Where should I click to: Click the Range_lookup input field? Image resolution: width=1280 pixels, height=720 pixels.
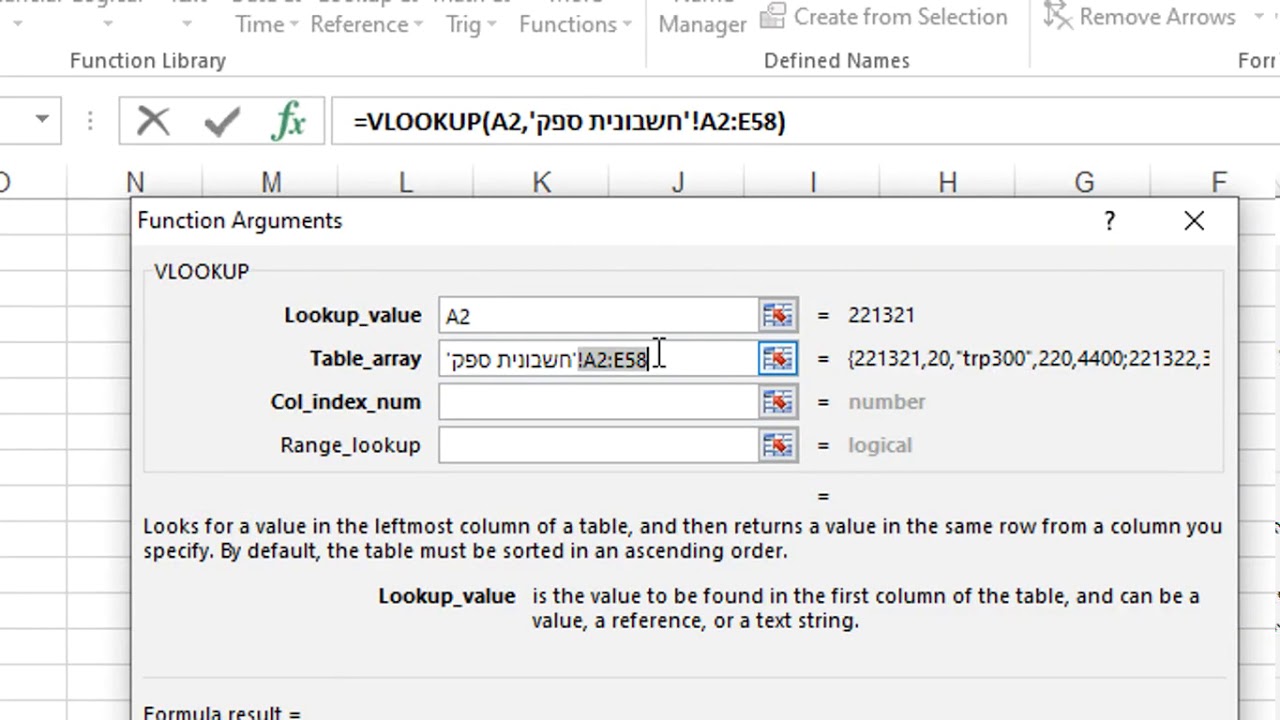[598, 445]
